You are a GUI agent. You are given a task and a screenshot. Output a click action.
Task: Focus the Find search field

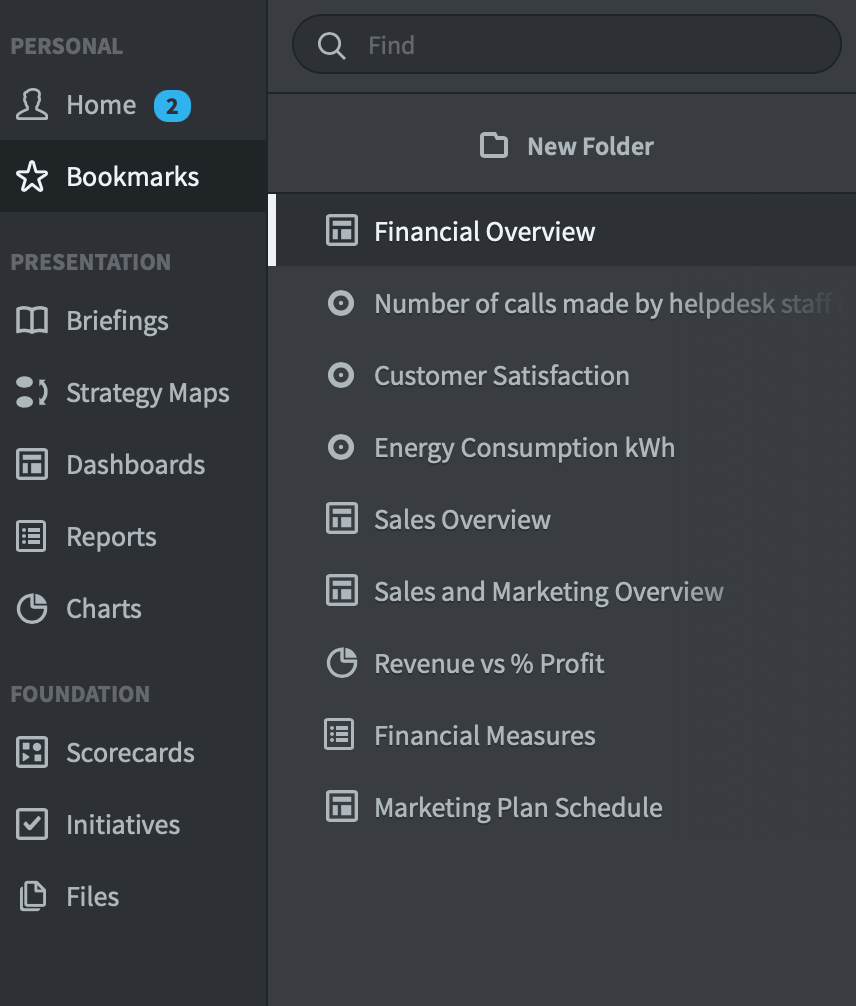[567, 45]
